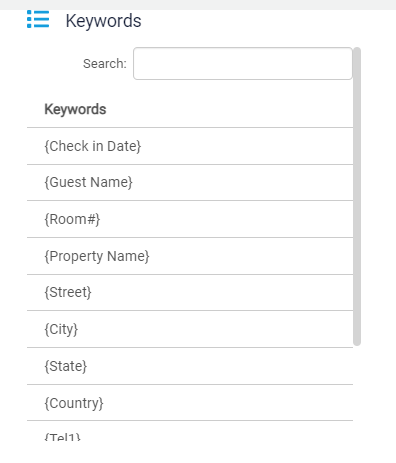Screen dimensions: 396x463
Task: Click the vertical scrollbar thumb
Action: (357, 196)
